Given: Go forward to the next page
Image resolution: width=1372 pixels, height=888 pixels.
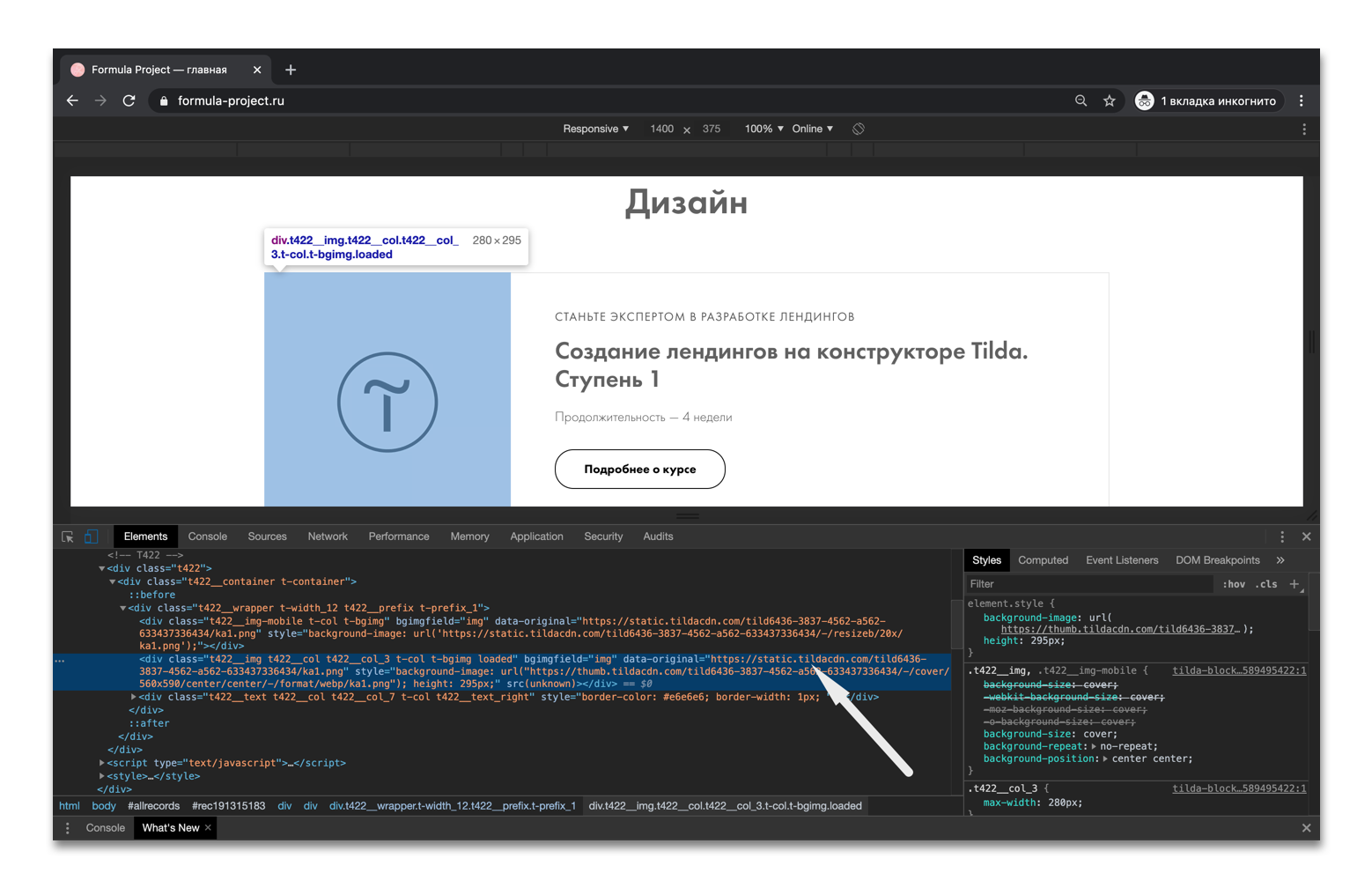Looking at the screenshot, I should tap(100, 100).
